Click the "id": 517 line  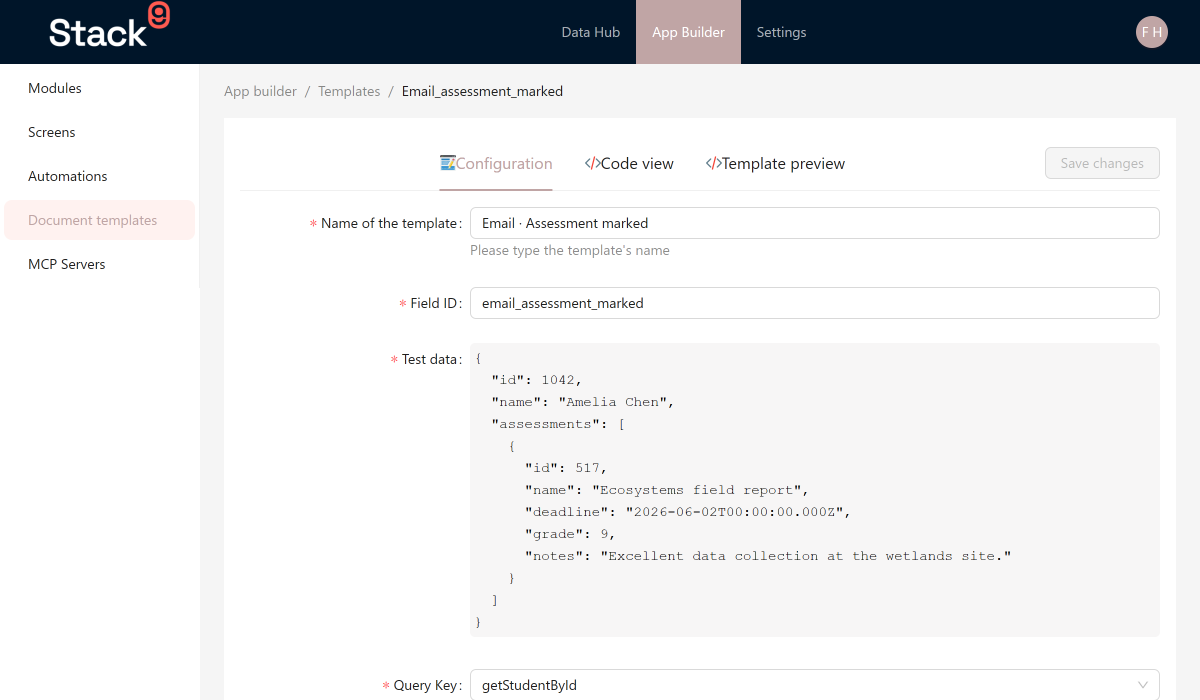(566, 468)
